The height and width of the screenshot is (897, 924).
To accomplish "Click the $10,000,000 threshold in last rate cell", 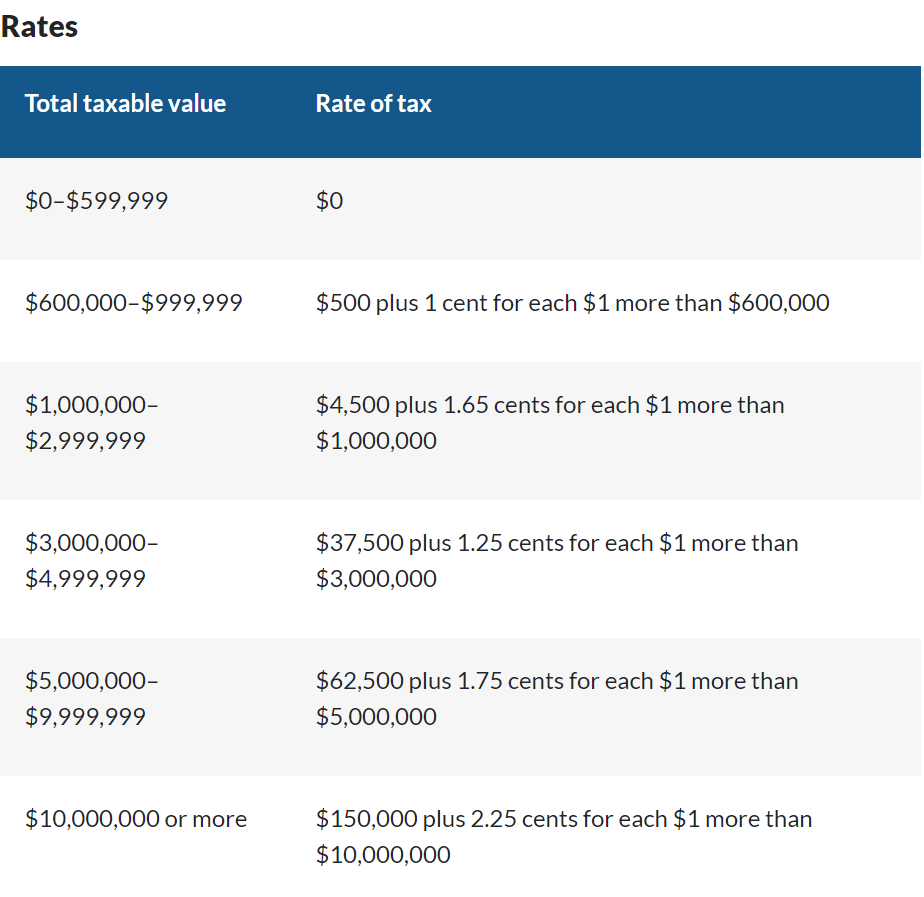I will coord(383,855).
